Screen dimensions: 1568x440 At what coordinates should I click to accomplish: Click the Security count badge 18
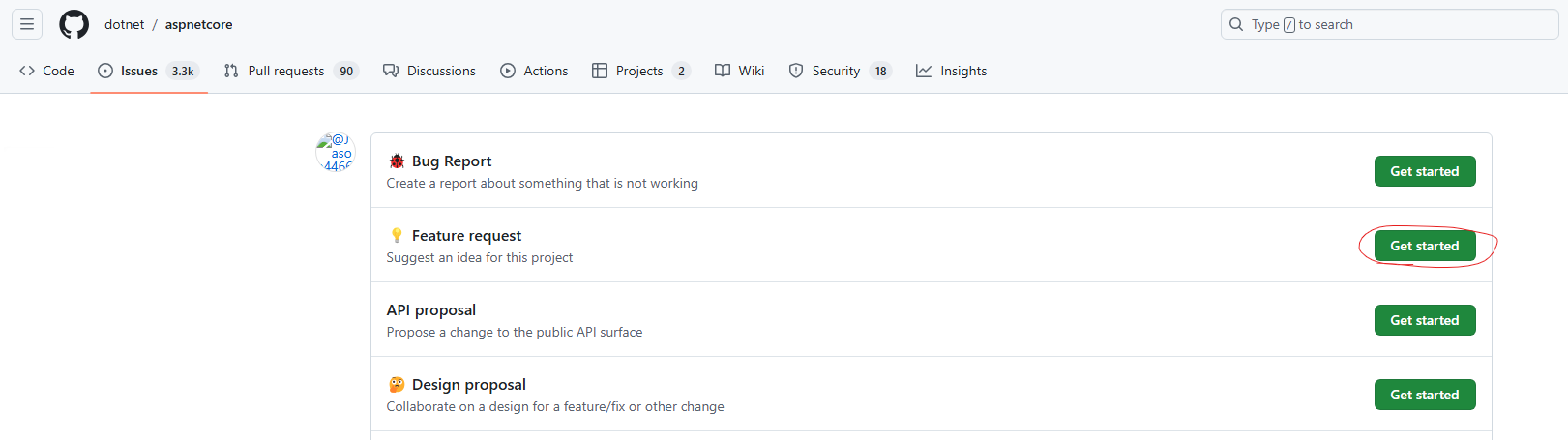[880, 71]
